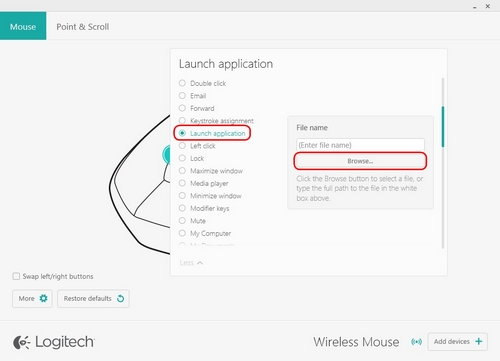The image size is (500, 361).
Task: Select the Modifier keys option
Action: tap(182, 208)
